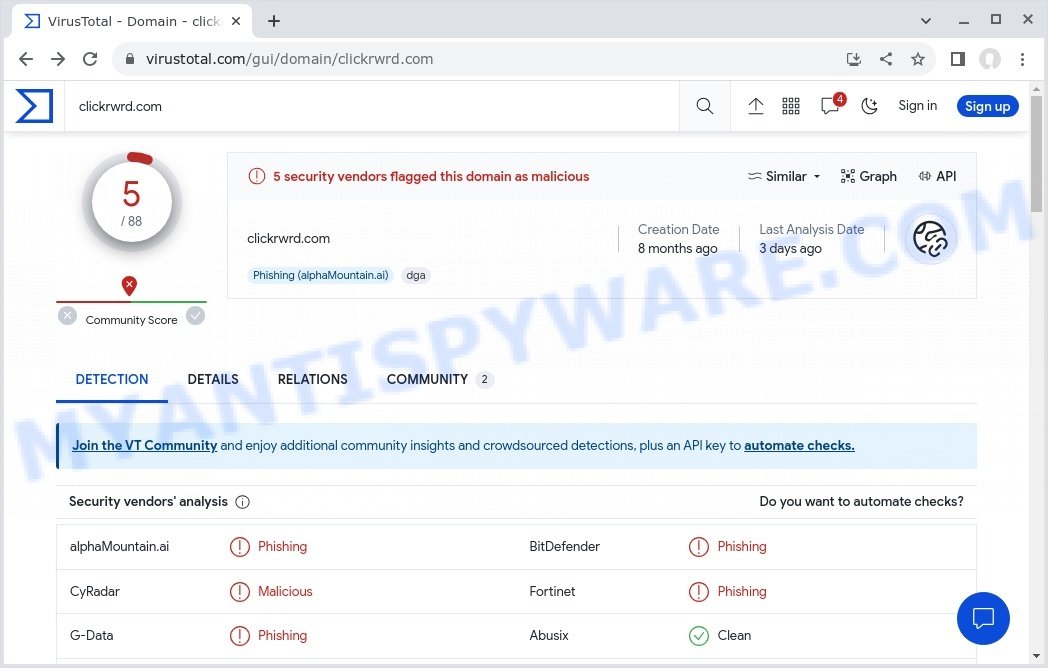The width and height of the screenshot is (1048, 668).
Task: Click the Phishing (alphaMountain.ai) tag
Action: 320,275
